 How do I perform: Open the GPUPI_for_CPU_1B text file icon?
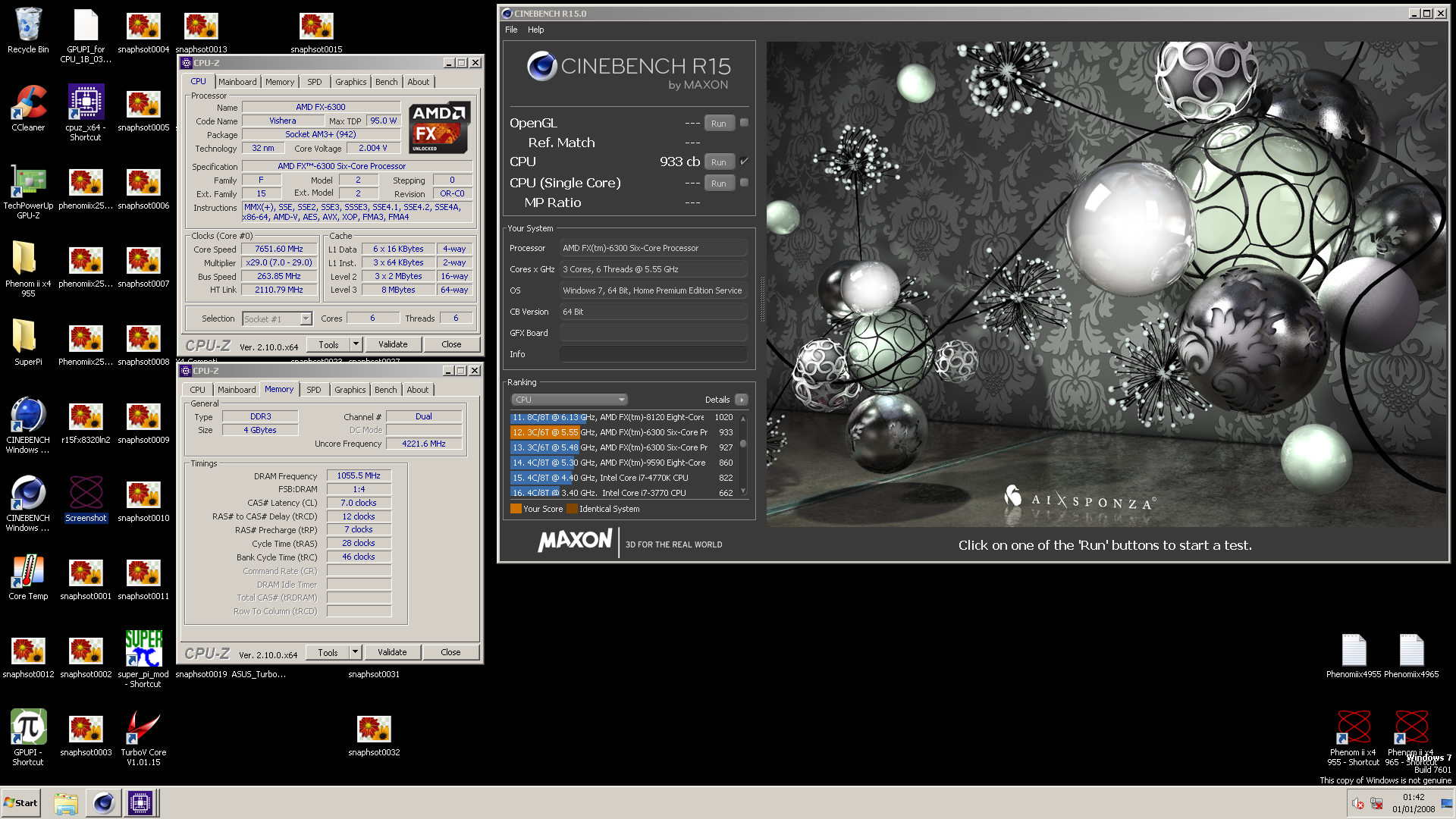86,35
